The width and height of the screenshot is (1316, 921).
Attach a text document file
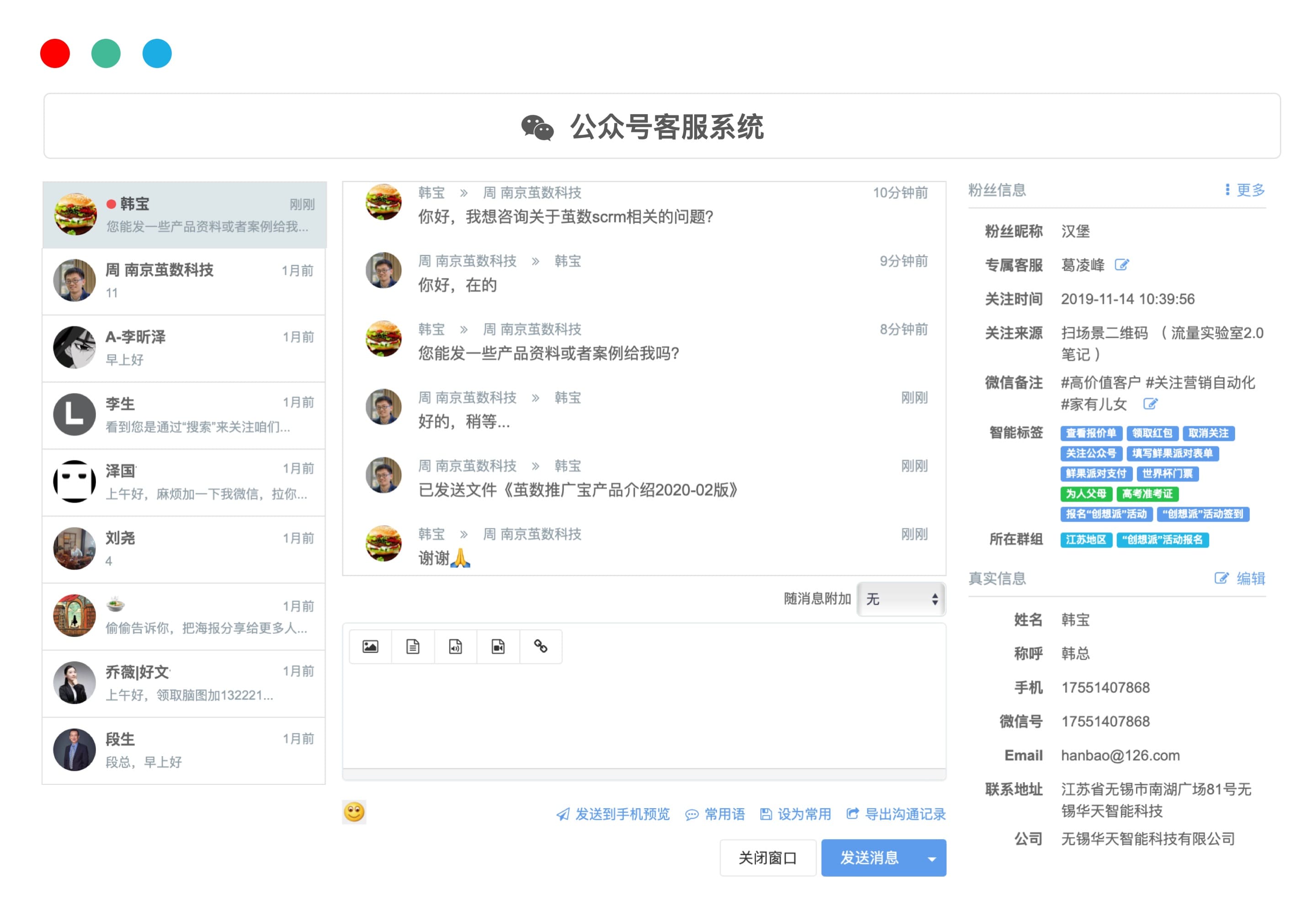tap(413, 646)
